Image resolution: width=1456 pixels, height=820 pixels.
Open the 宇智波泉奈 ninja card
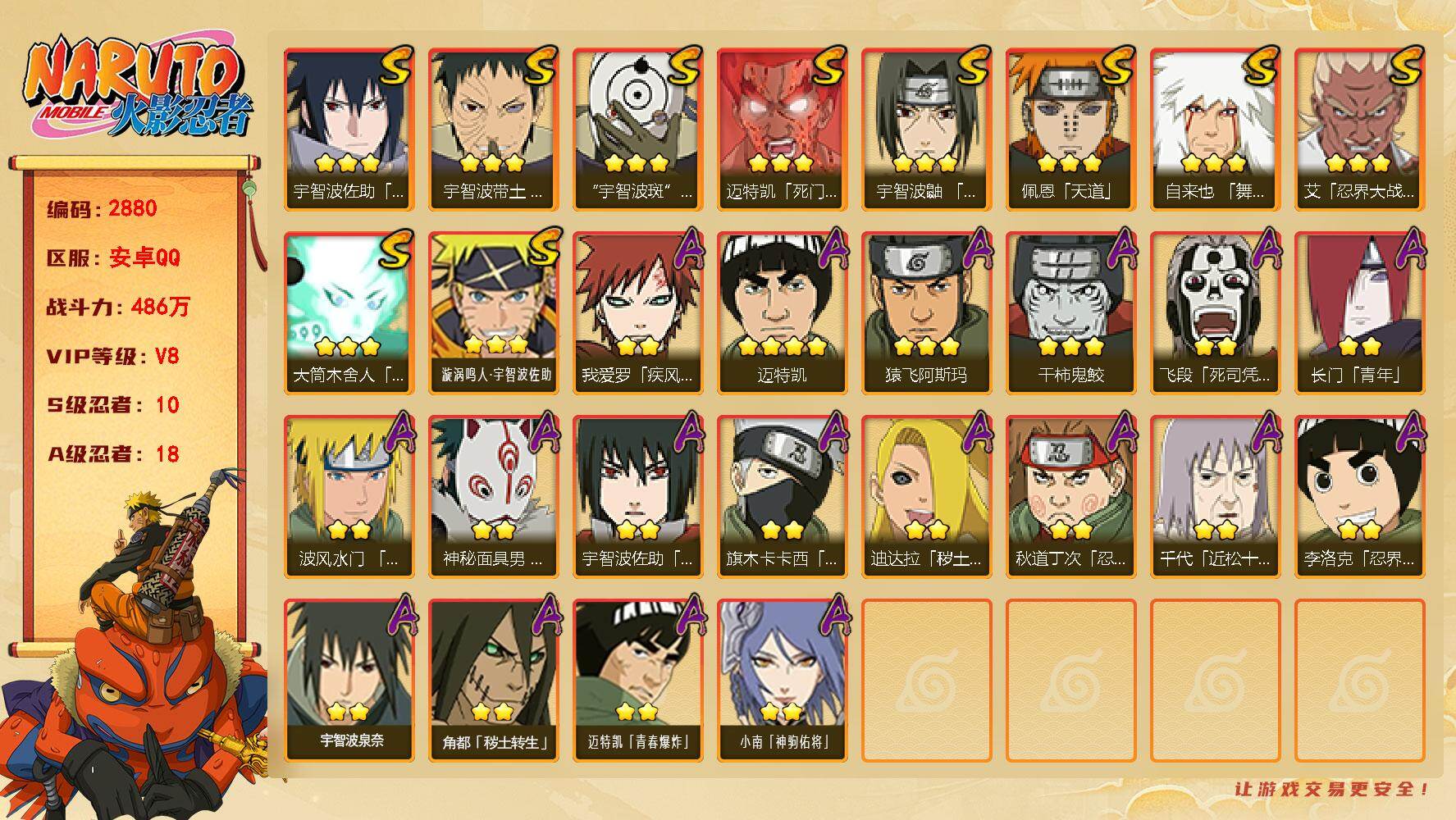click(349, 681)
